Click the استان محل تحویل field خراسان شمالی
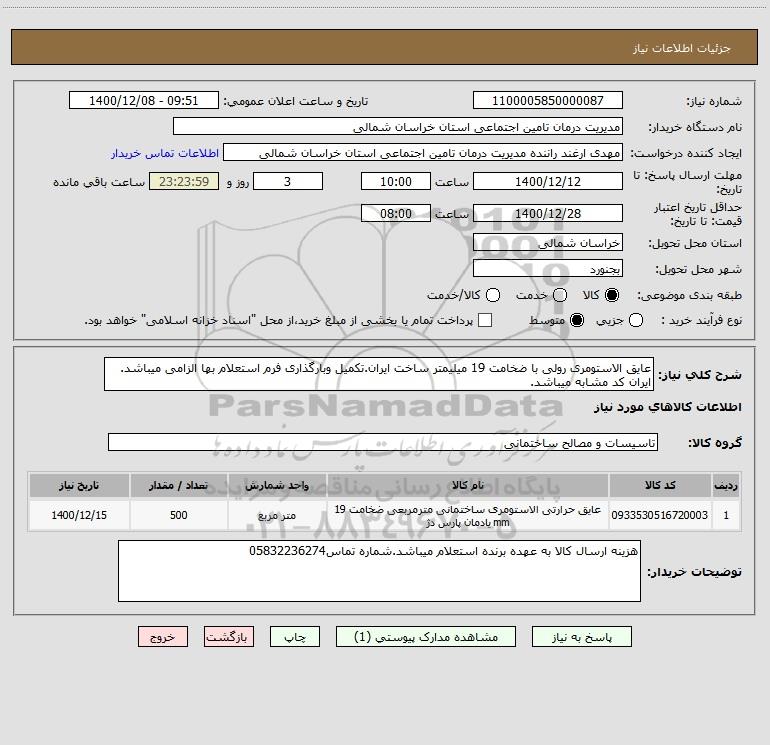Viewport: 770px width, 745px height. 548,243
